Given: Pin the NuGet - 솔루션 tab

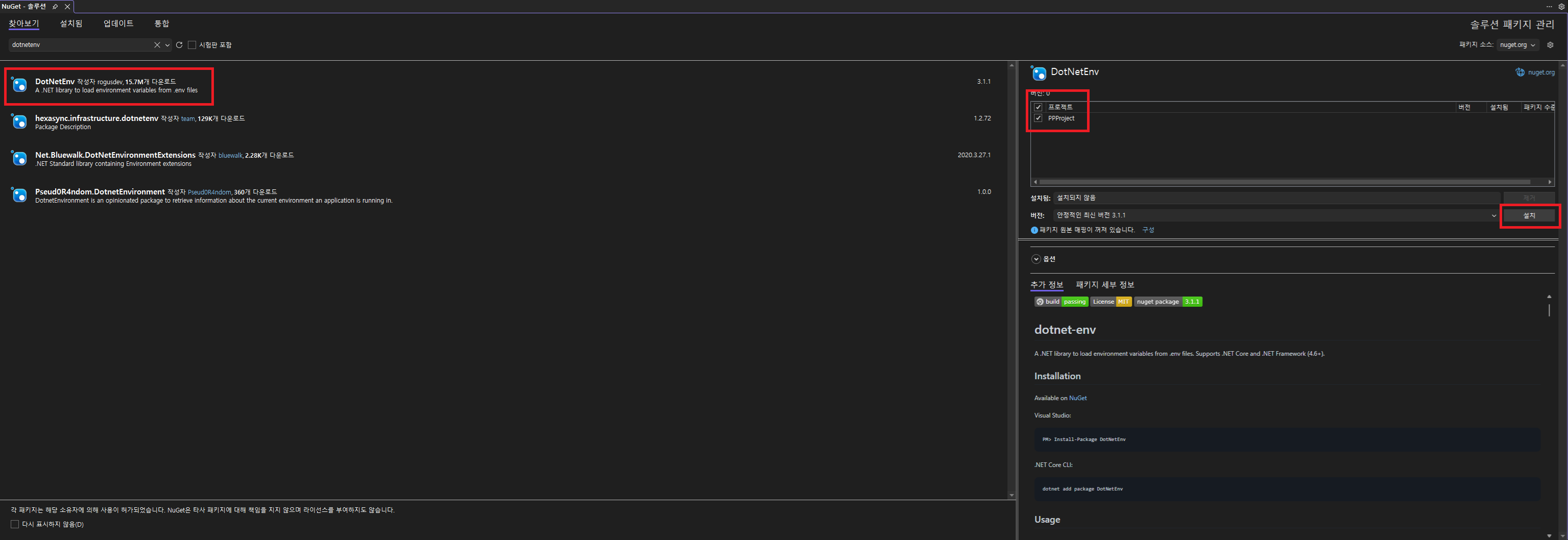Looking at the screenshot, I should tap(55, 7).
